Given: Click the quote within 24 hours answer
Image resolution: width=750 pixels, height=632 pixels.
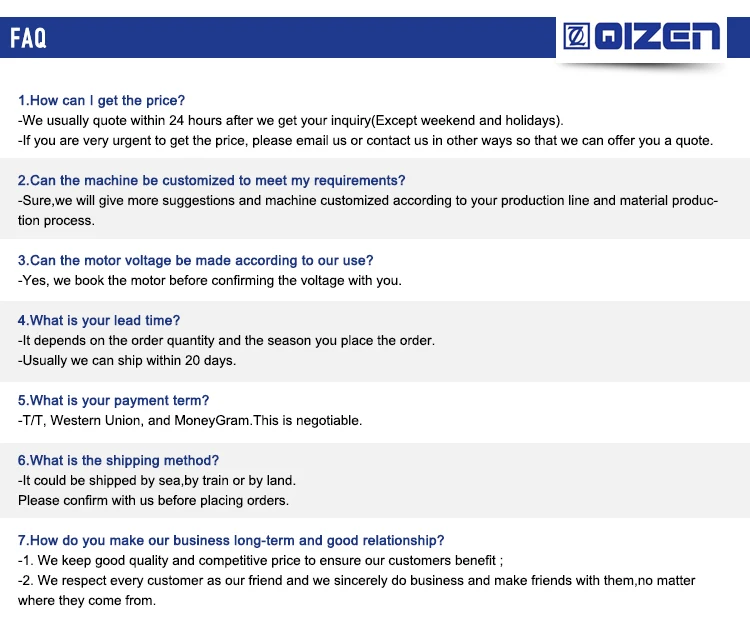Looking at the screenshot, I should pyautogui.click(x=291, y=120).
